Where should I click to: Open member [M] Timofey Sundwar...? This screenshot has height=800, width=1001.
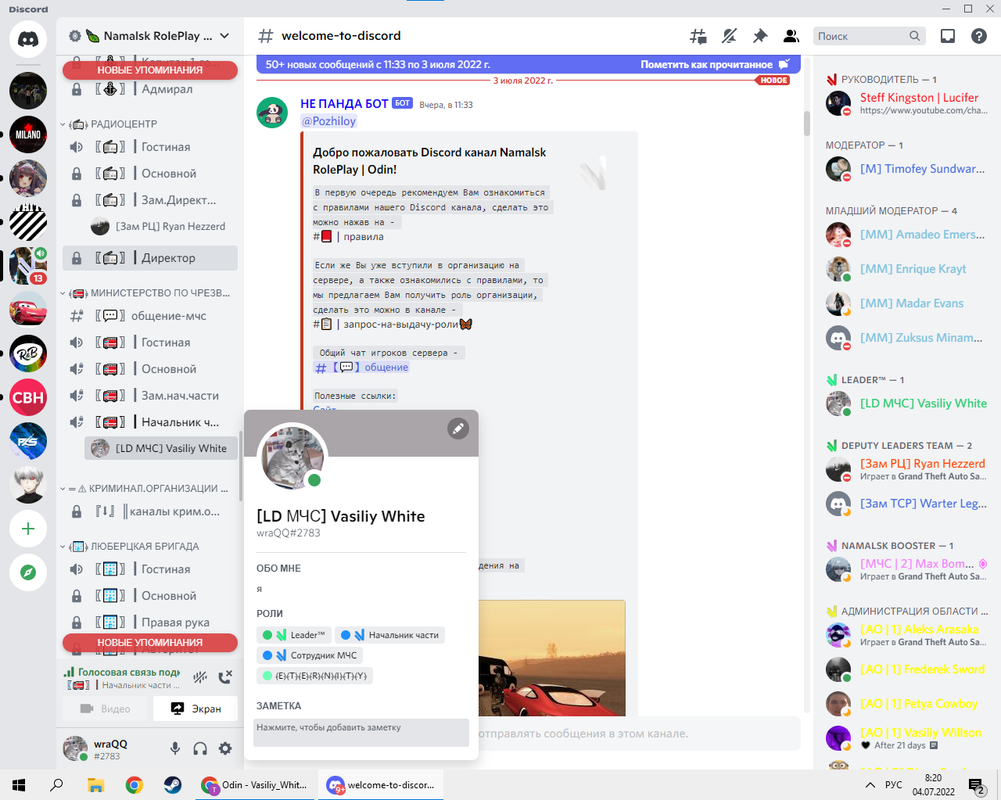[907, 169]
